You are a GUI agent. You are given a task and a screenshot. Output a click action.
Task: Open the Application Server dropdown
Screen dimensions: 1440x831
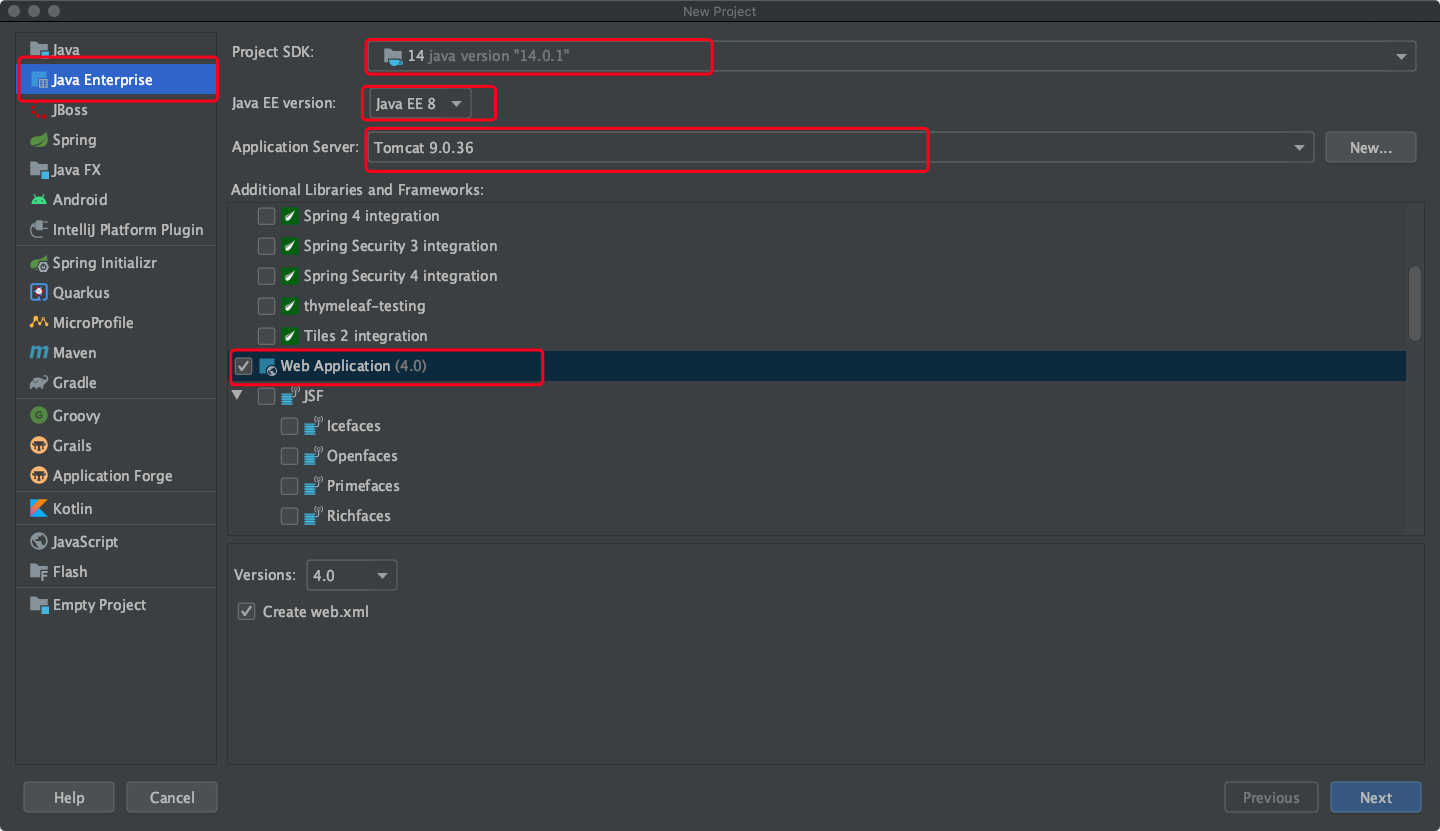(841, 147)
